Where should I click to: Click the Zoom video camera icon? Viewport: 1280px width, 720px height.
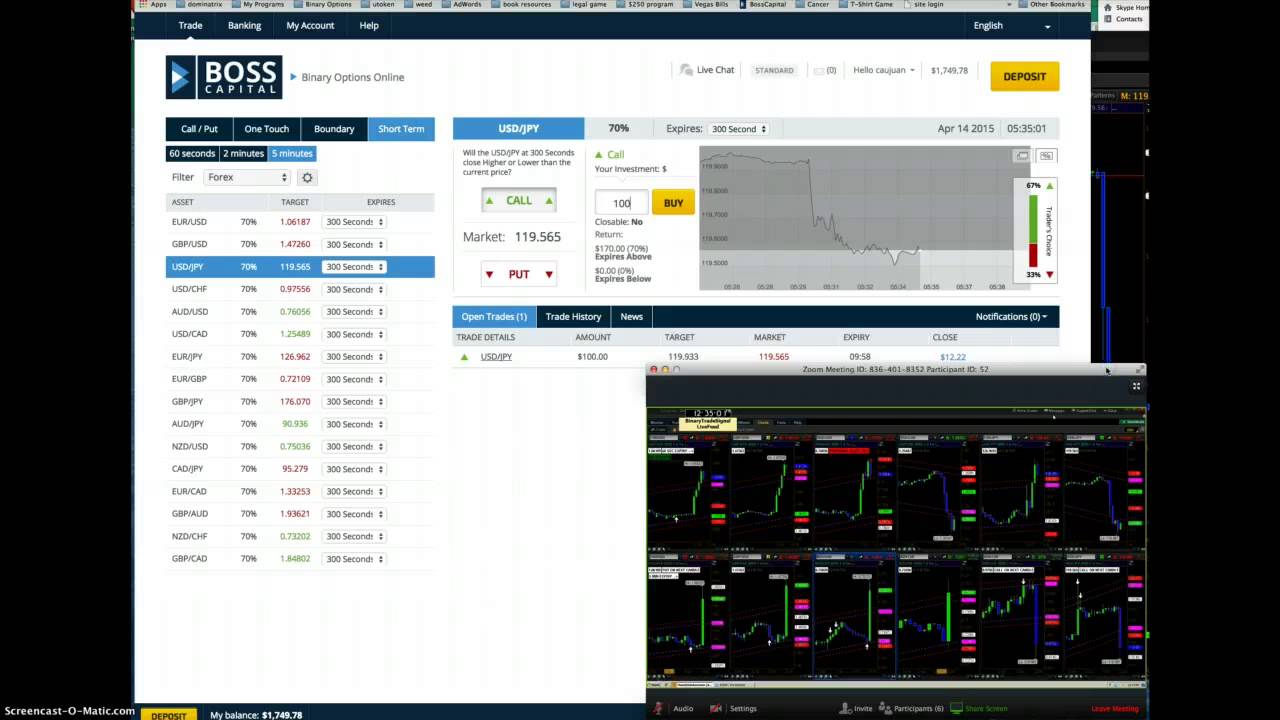(716, 708)
